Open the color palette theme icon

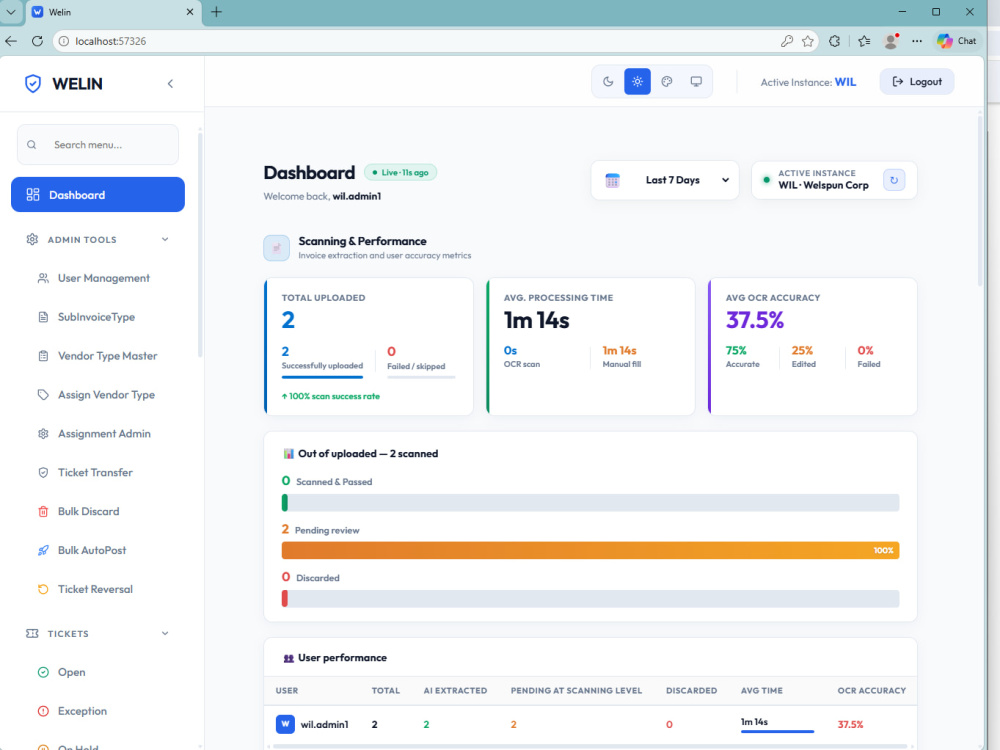coord(666,82)
